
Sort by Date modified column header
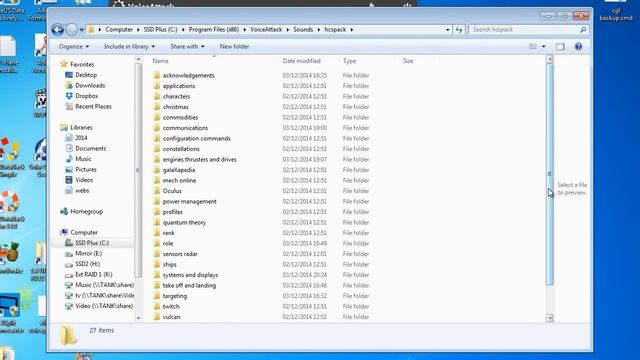pyautogui.click(x=302, y=61)
